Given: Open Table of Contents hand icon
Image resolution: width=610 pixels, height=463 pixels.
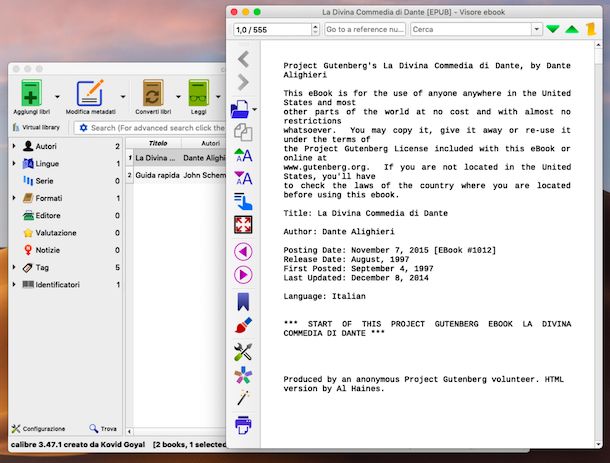Looking at the screenshot, I should point(243,202).
